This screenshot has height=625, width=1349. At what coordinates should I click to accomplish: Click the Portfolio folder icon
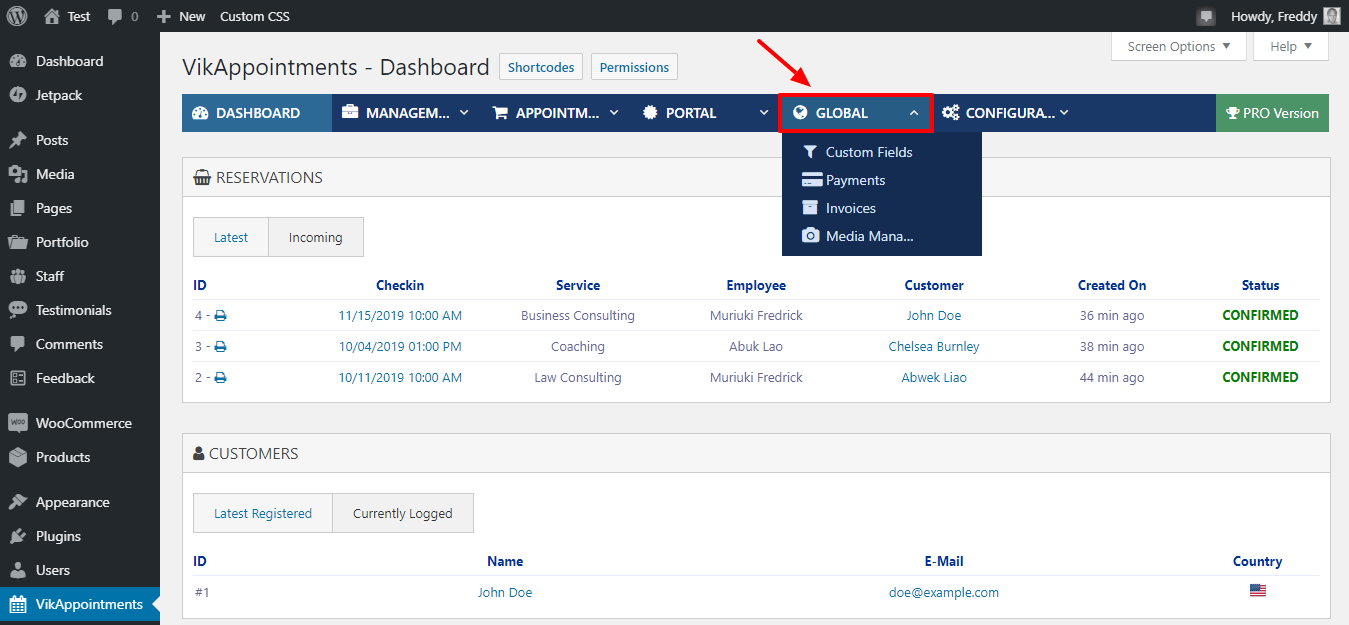(18, 242)
